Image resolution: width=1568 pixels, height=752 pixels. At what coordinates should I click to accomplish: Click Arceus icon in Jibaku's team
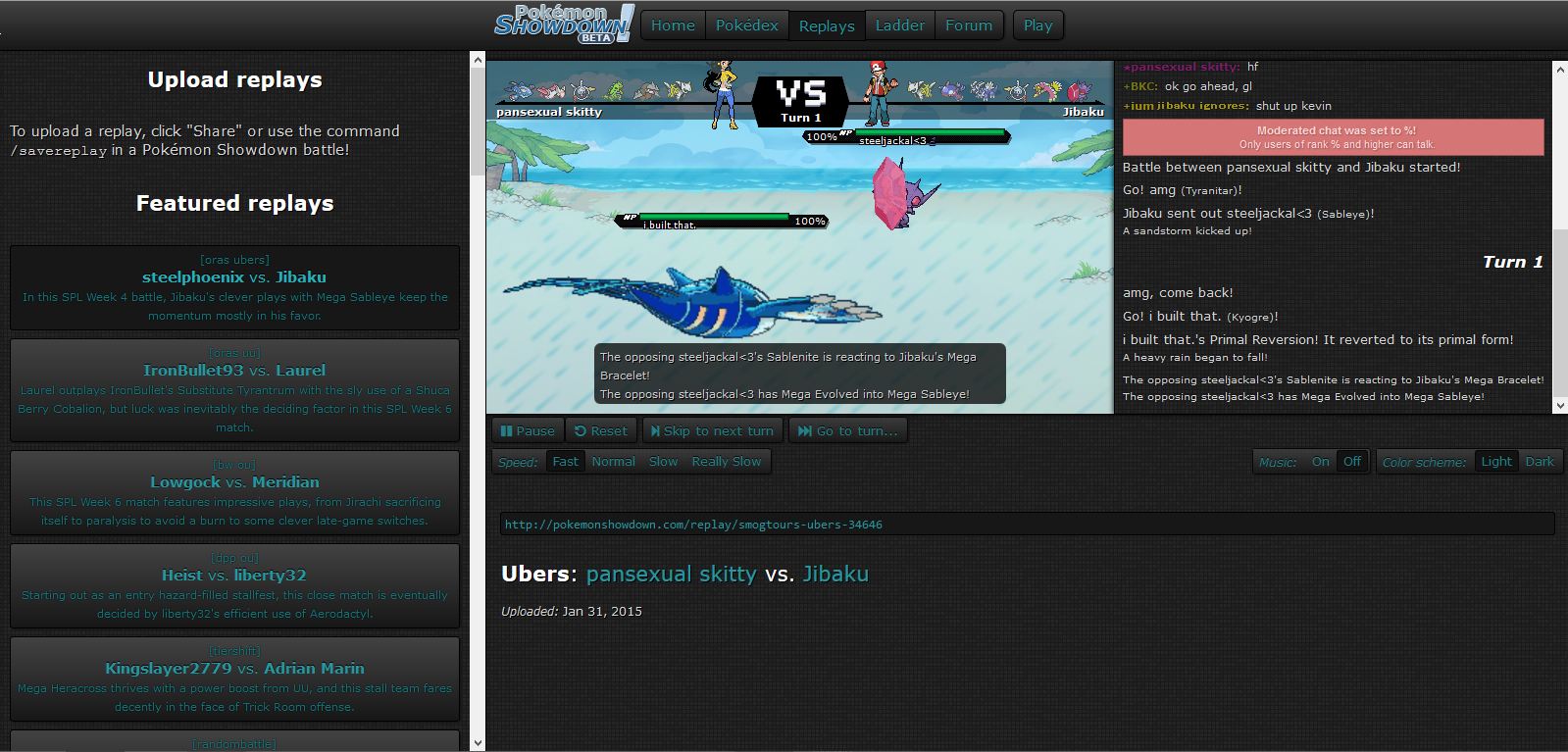[921, 90]
